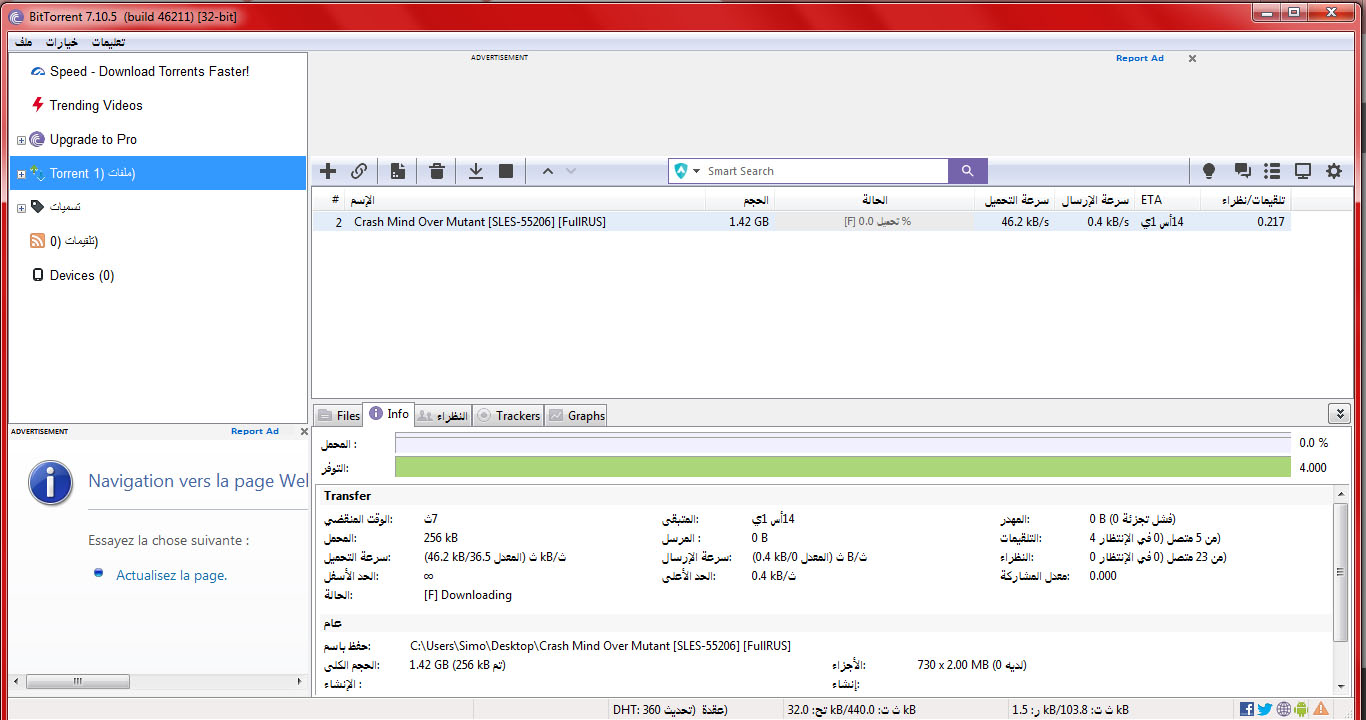
Task: Toggle the detailed info list view icon
Action: tap(1272, 171)
